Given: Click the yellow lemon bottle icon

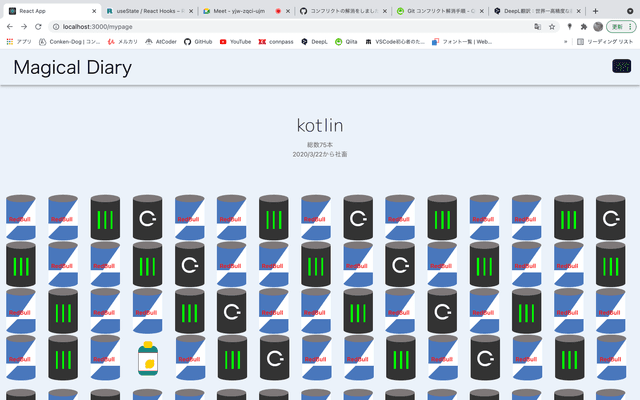Looking at the screenshot, I should click(x=148, y=358).
